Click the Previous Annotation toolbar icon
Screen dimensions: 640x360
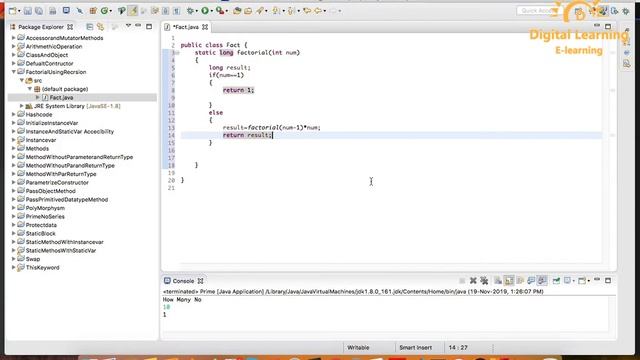[x=291, y=11]
